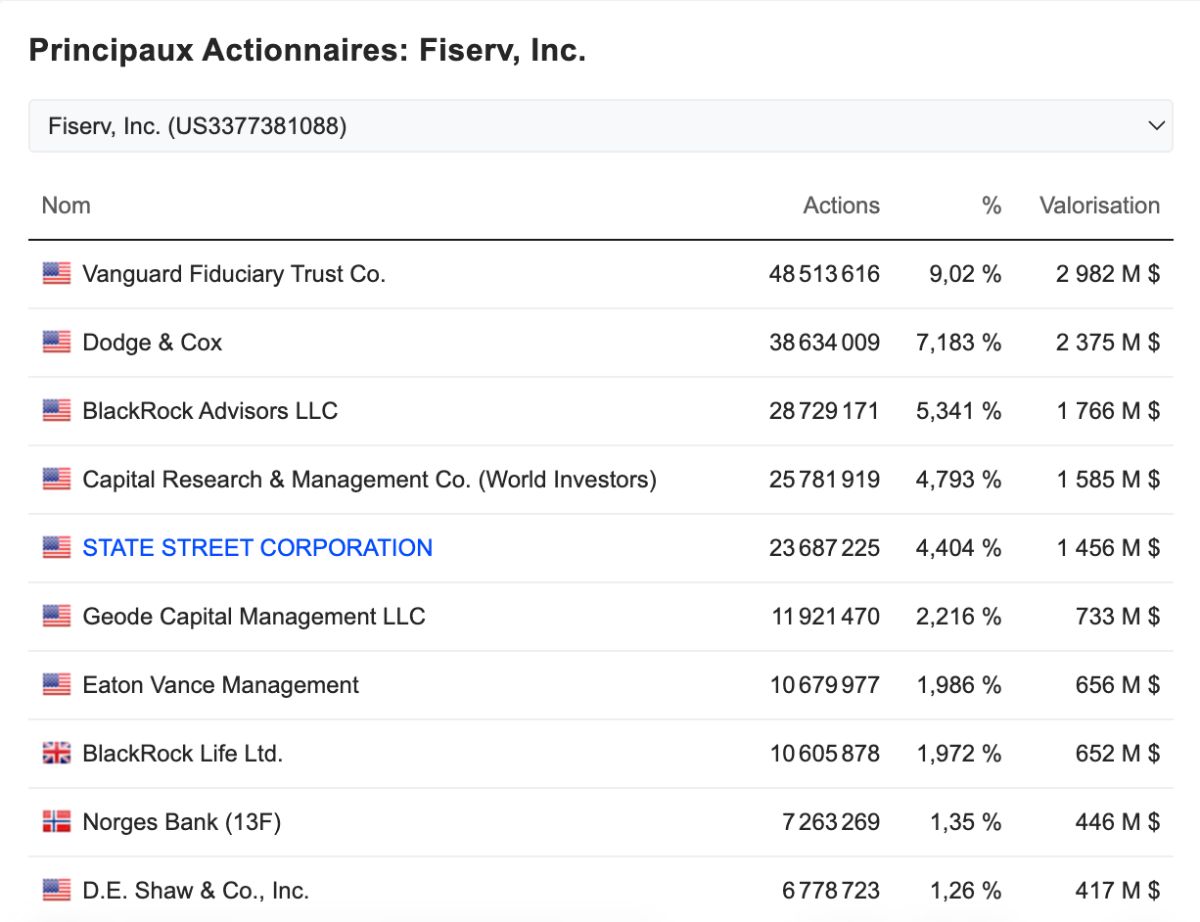1200x922 pixels.
Task: Click the Norges Bank (13F) name
Action: (x=182, y=822)
